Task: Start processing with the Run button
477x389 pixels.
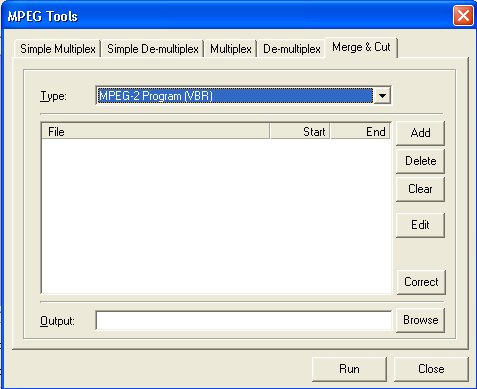Action: click(x=349, y=369)
